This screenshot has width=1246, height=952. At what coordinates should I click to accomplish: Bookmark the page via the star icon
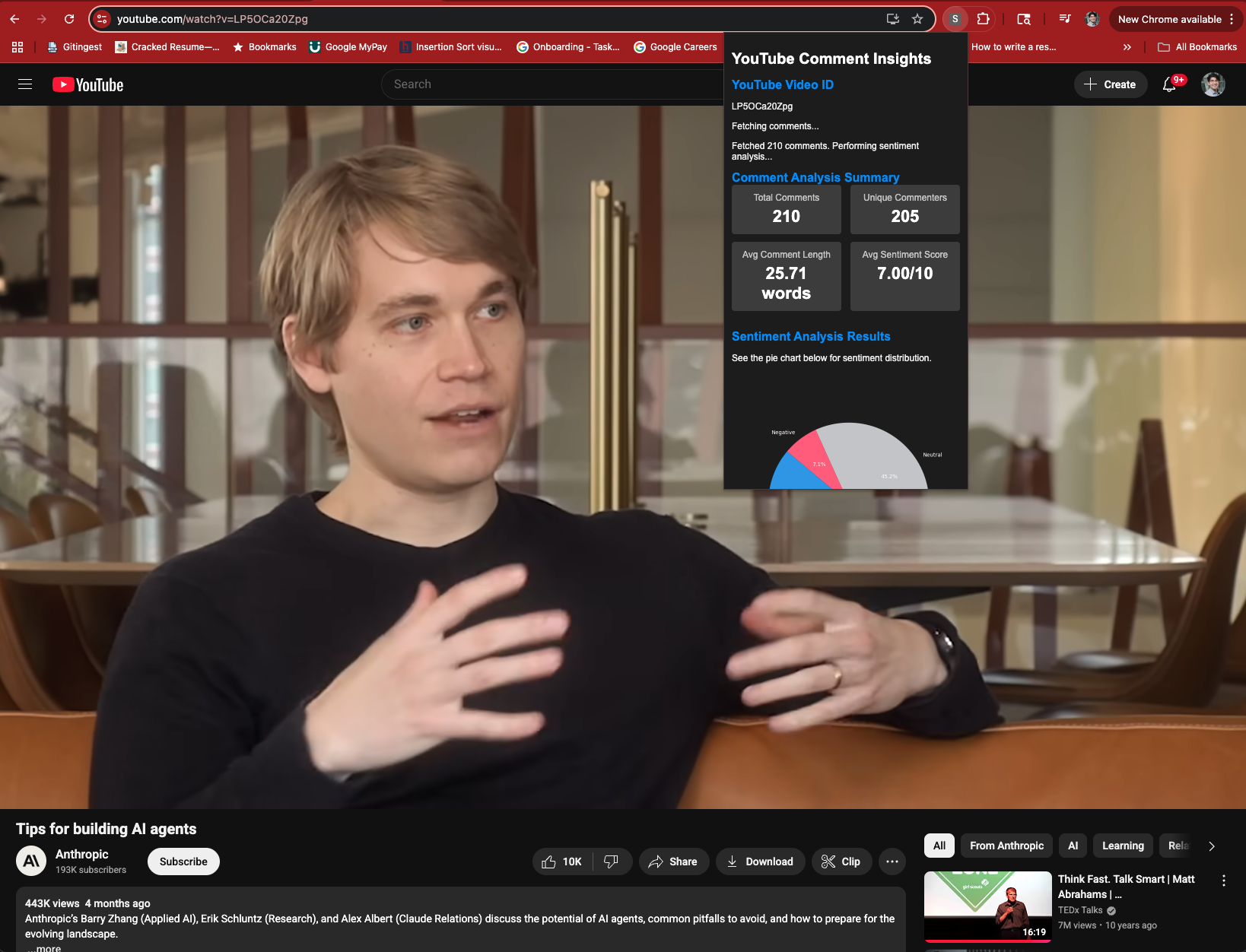point(917,19)
